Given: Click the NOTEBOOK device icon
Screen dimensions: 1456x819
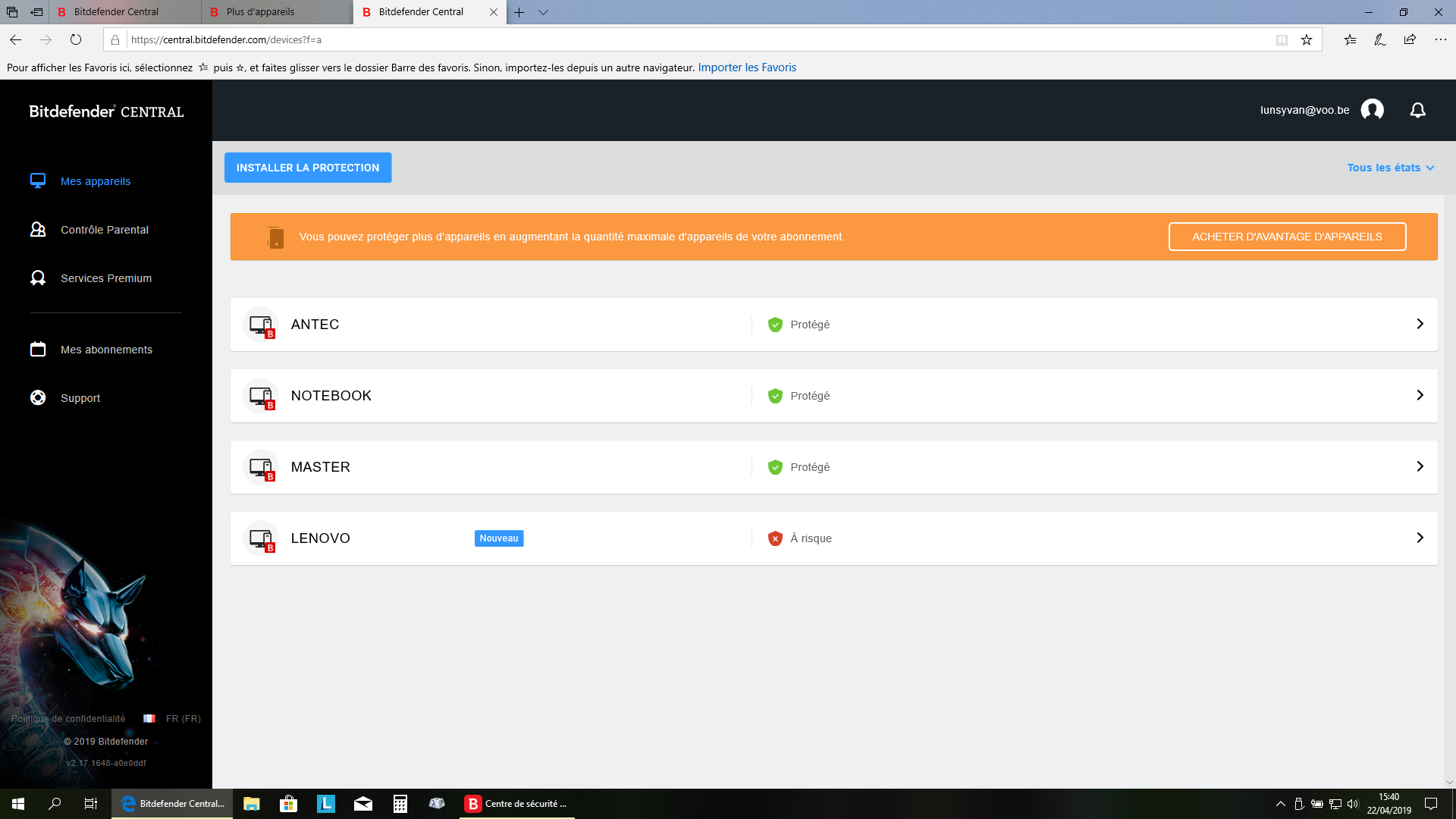Looking at the screenshot, I should tap(261, 396).
